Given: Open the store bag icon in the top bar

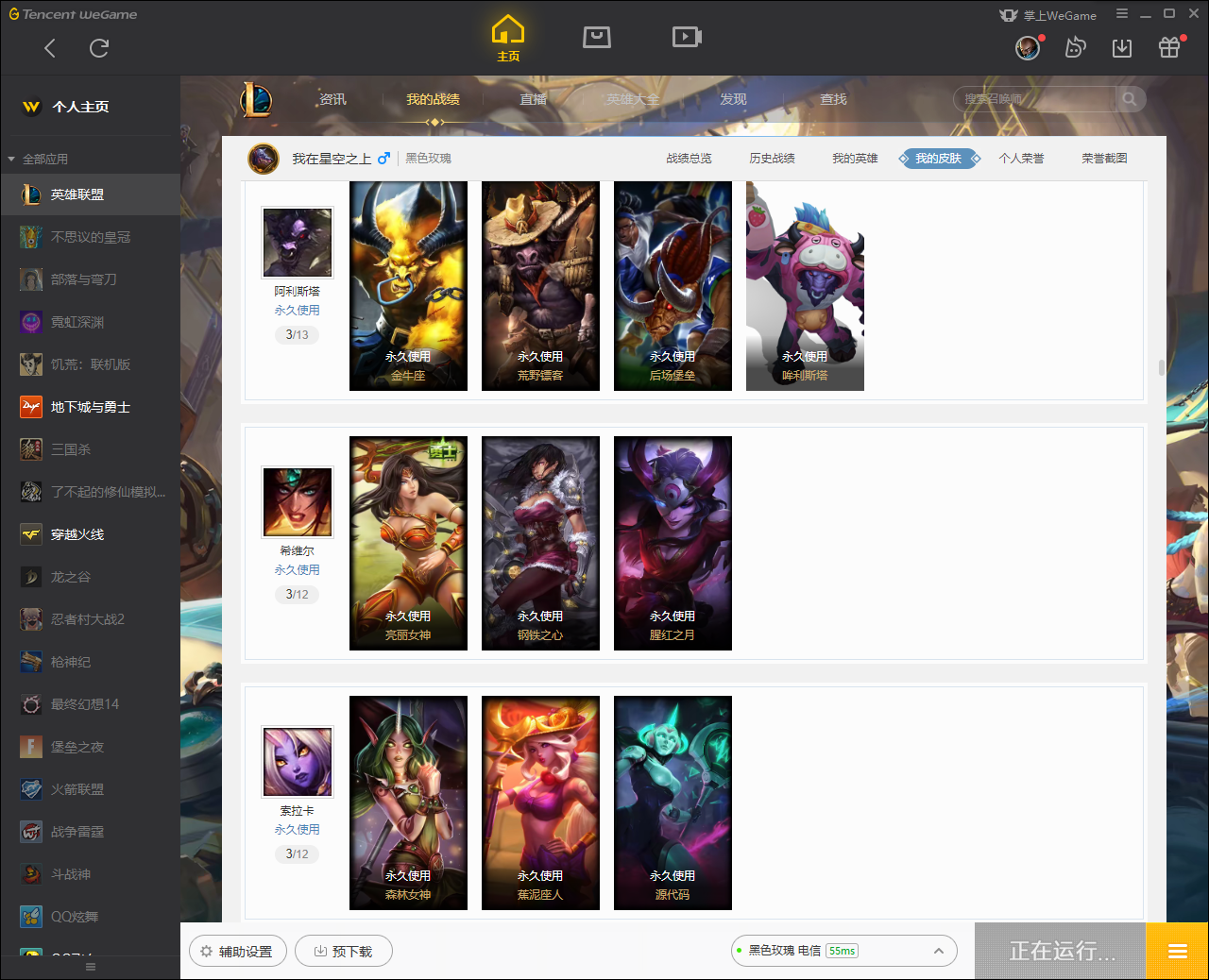Looking at the screenshot, I should (x=597, y=37).
